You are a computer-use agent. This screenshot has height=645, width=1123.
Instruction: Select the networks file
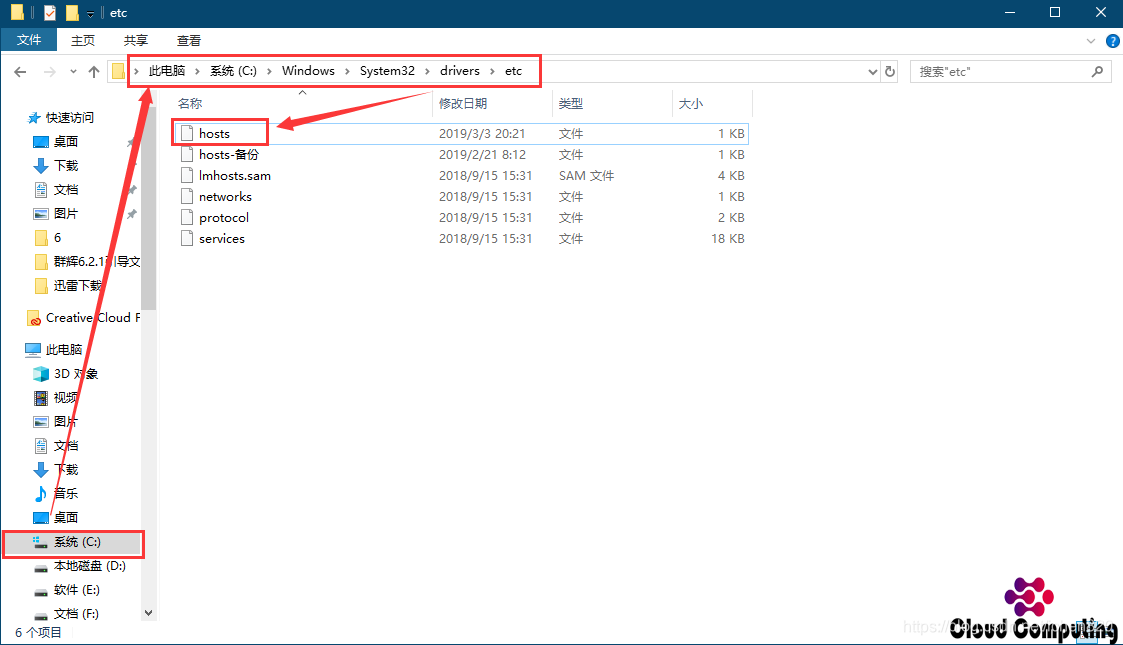point(461,196)
